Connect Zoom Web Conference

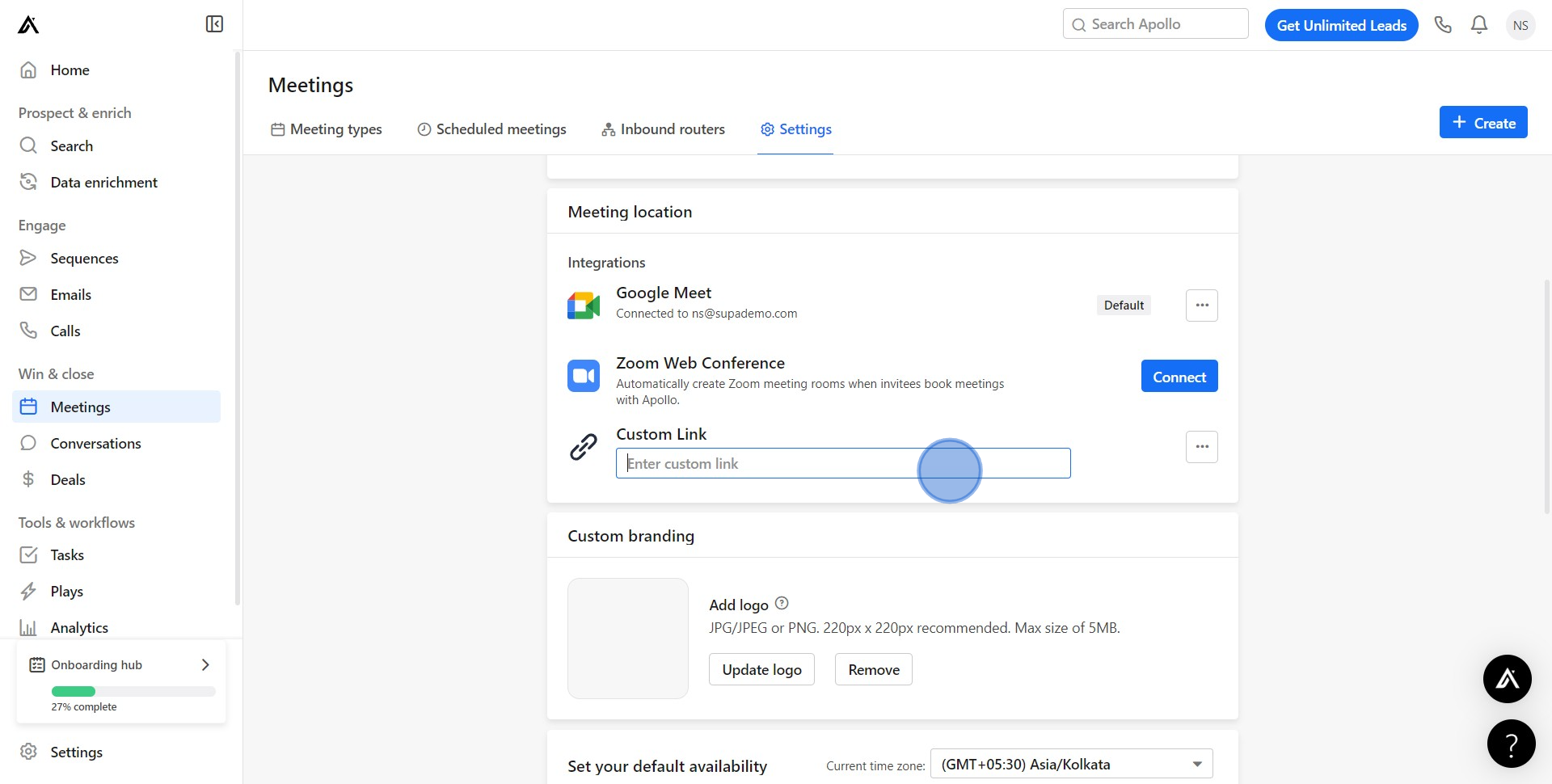click(1179, 377)
